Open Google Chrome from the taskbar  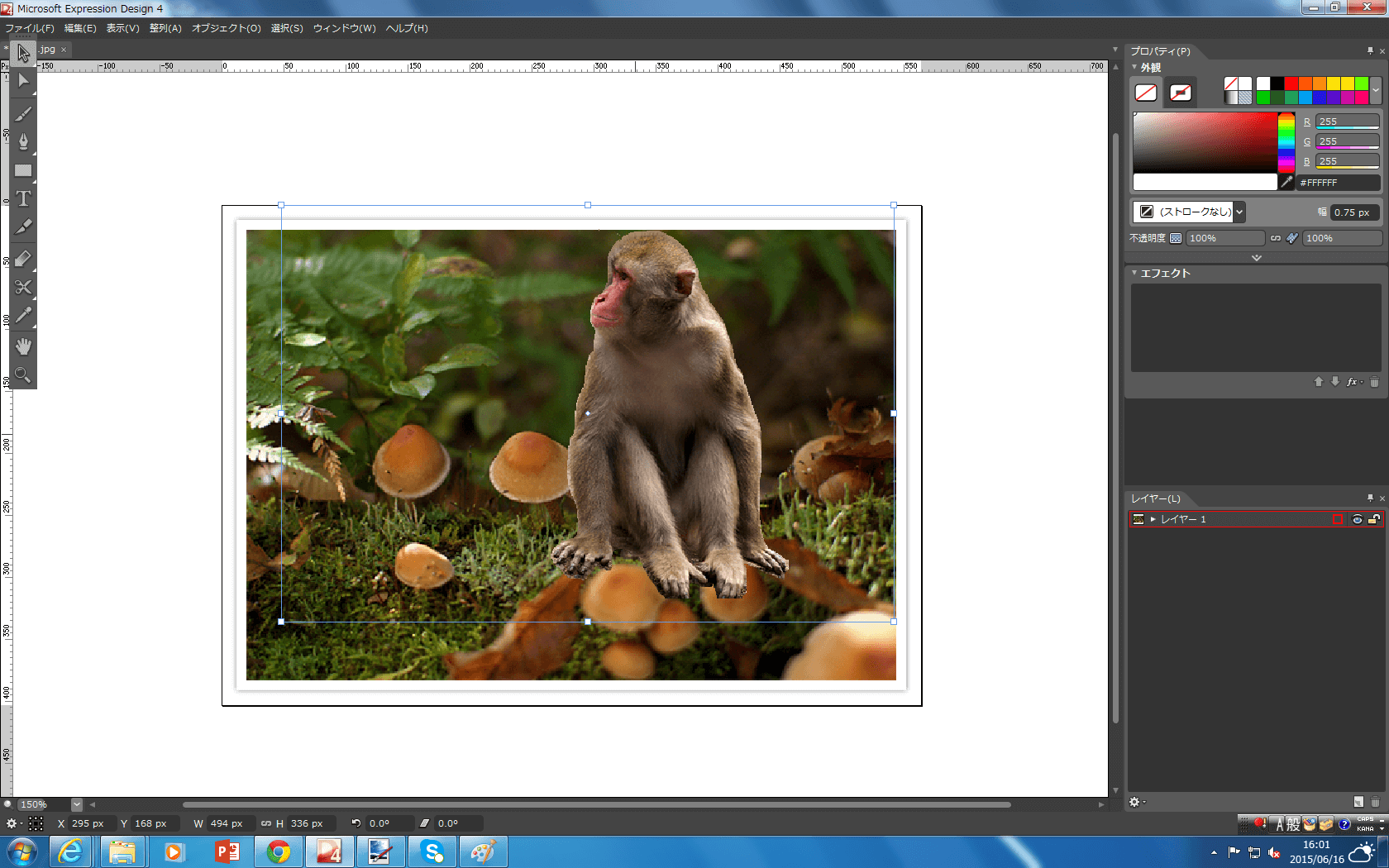click(x=279, y=851)
